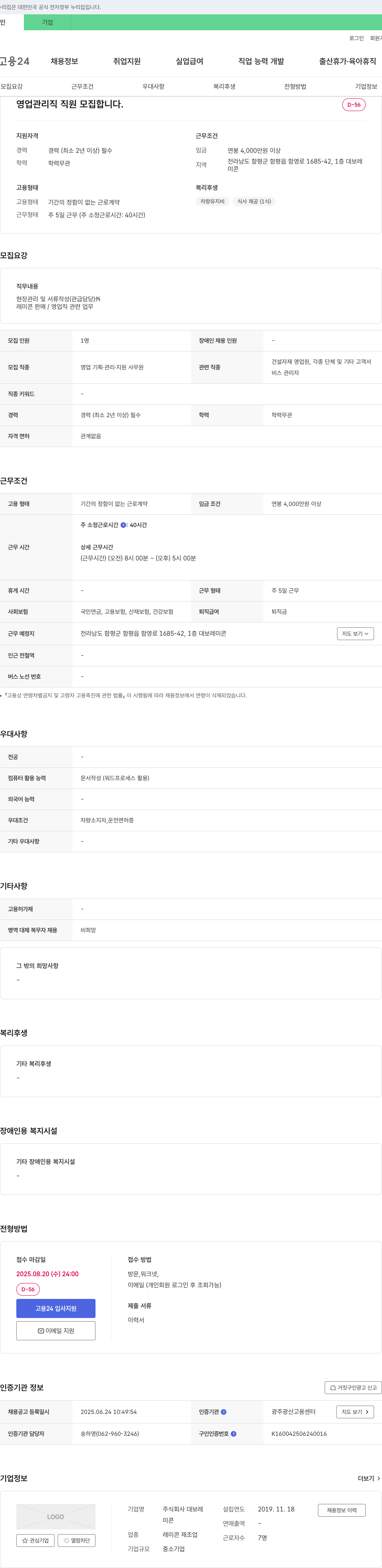Click 관계없음 in the 자격 면허 row
The width and height of the screenshot is (382, 1568).
click(91, 436)
